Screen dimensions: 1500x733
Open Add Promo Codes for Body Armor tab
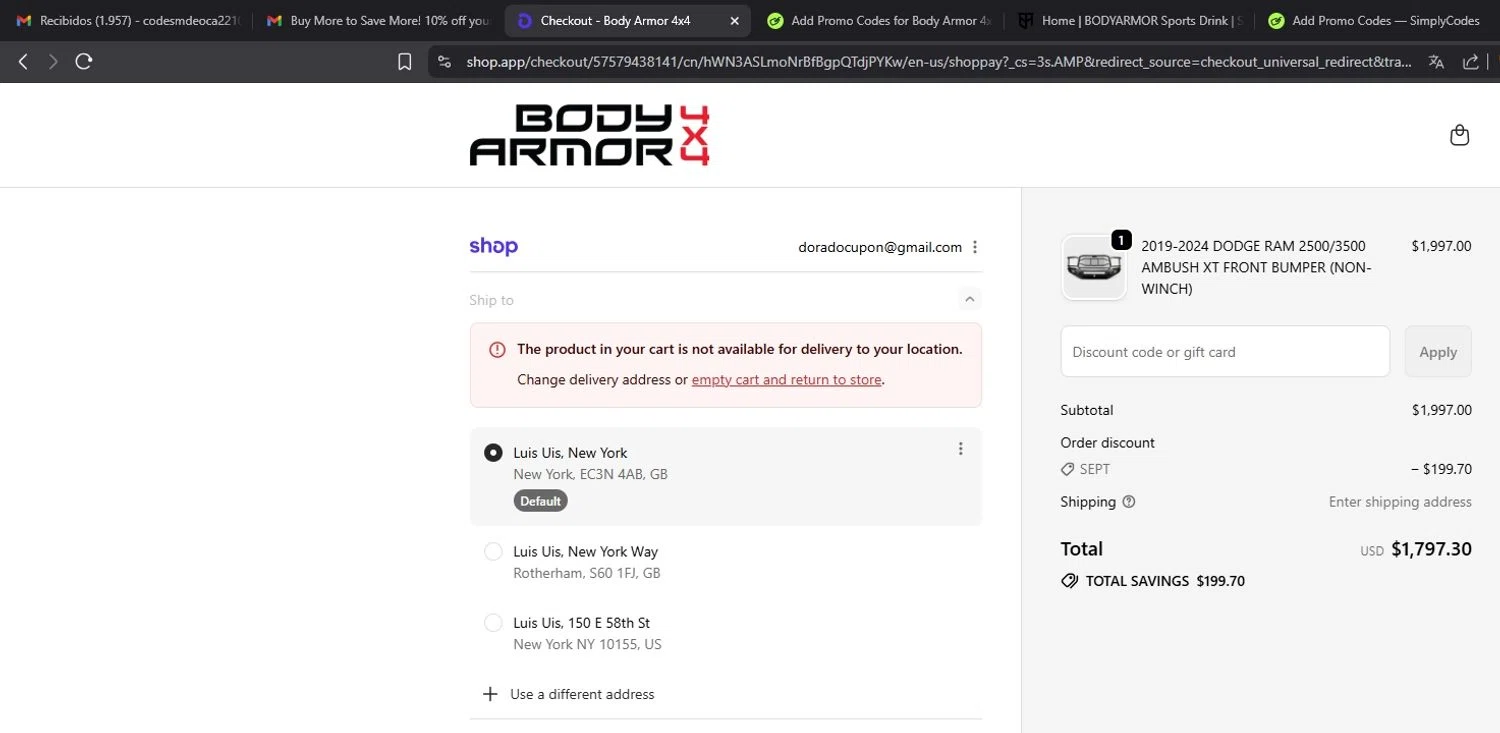[x=880, y=21]
